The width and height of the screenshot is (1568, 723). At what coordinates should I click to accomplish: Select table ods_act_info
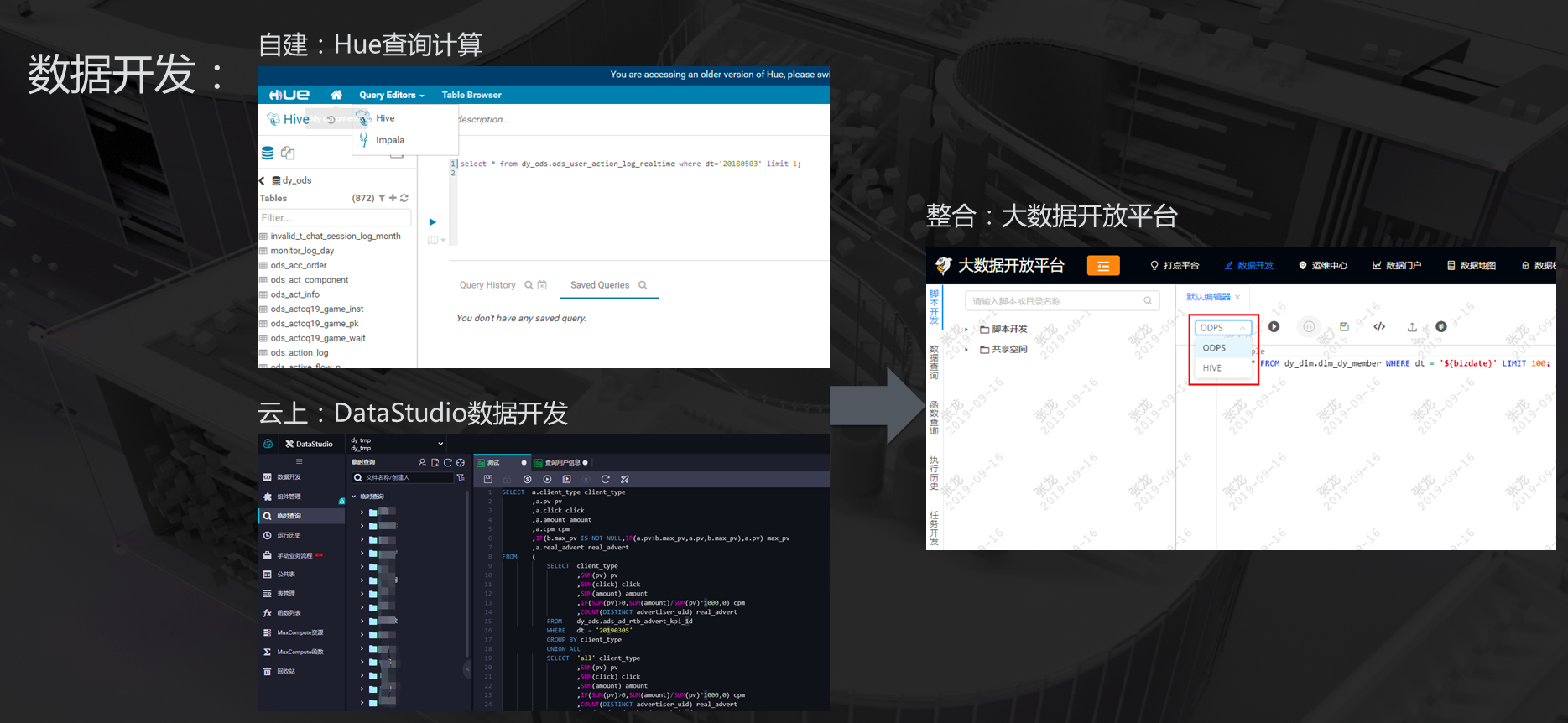tap(295, 294)
